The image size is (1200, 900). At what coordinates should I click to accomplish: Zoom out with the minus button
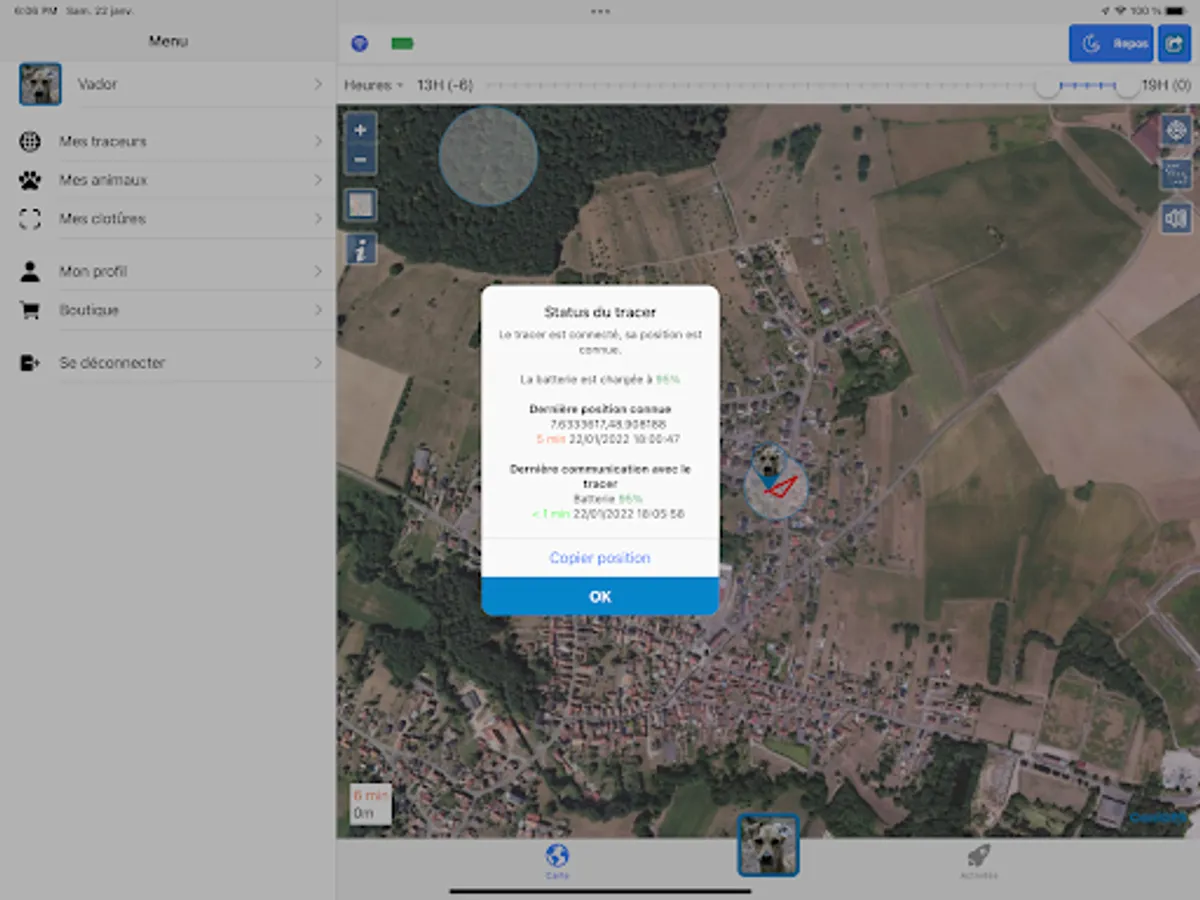[x=361, y=158]
